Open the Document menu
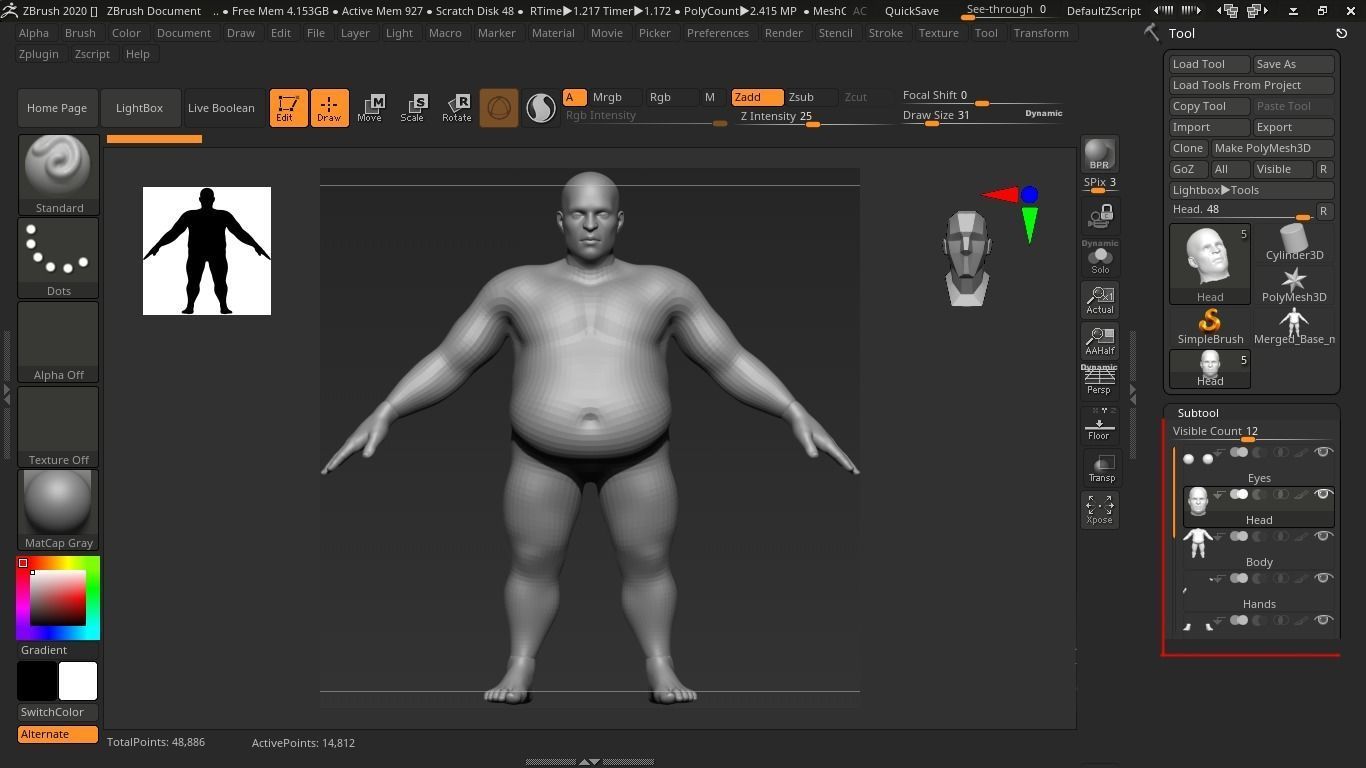The image size is (1366, 768). [x=184, y=33]
